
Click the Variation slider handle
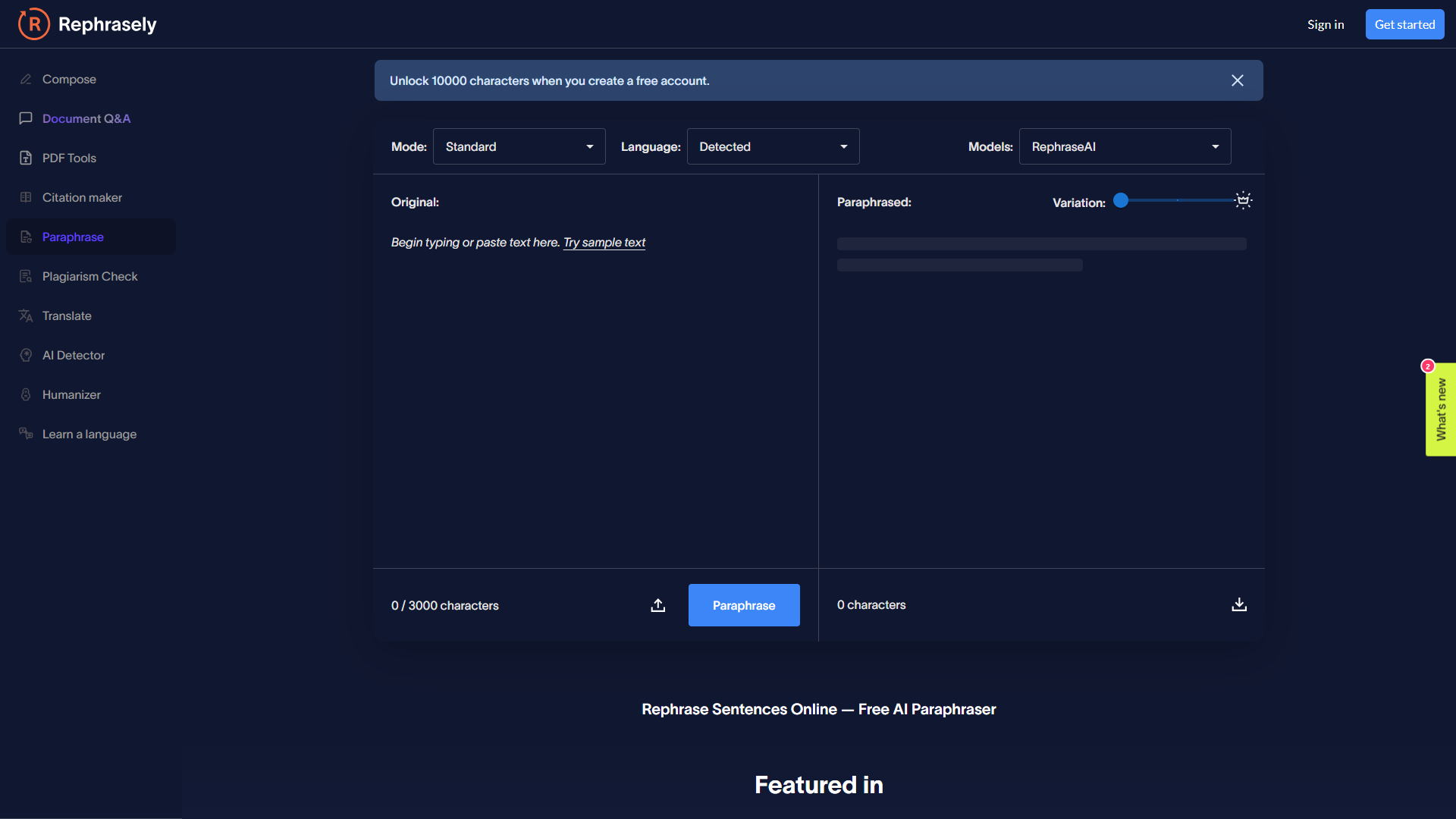tap(1121, 200)
